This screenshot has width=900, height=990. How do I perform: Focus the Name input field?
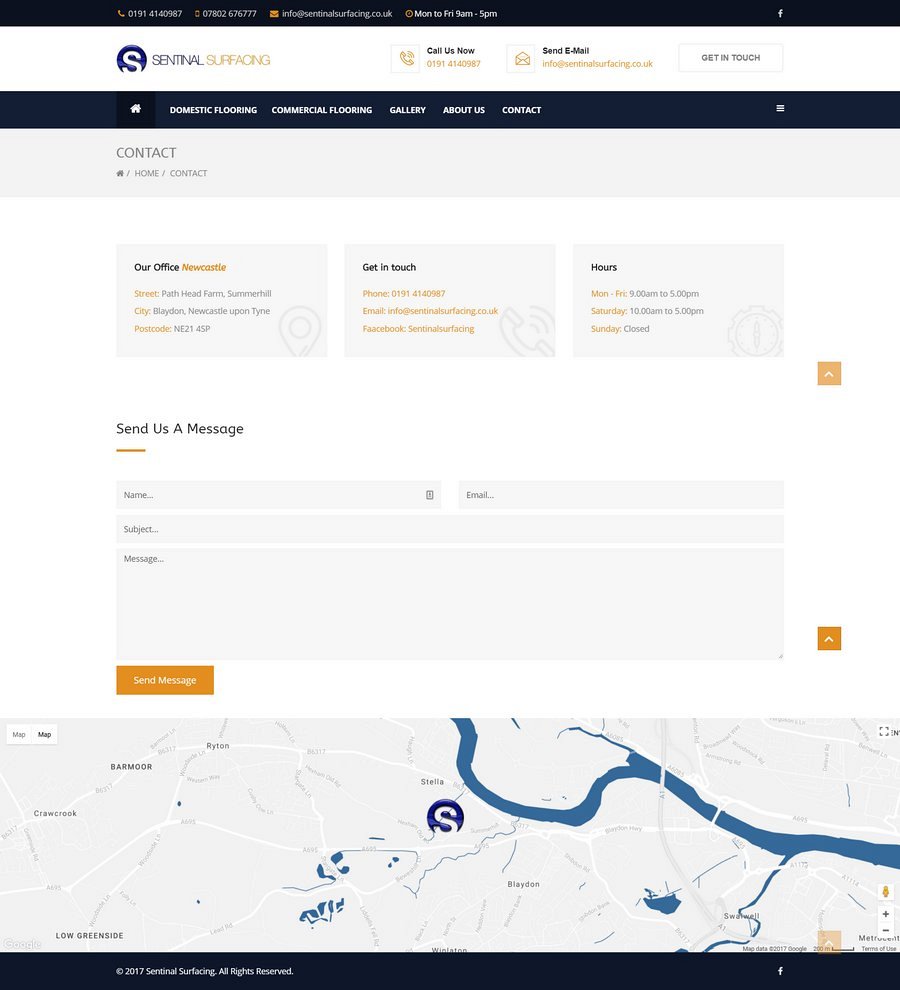270,495
